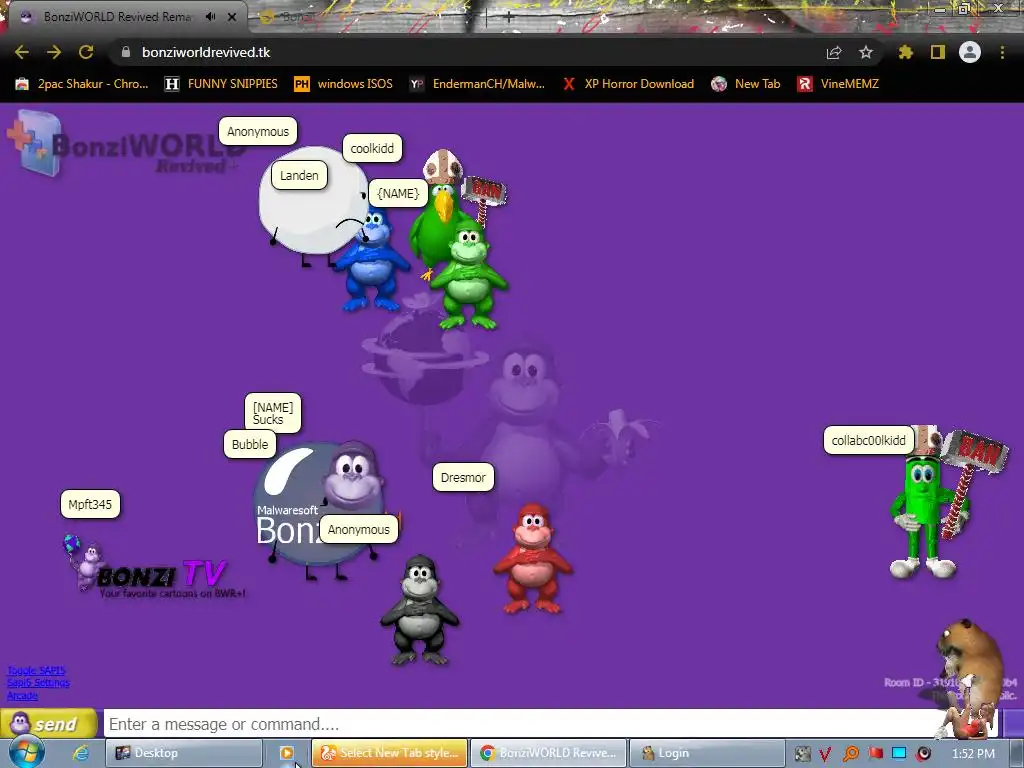1024x768 pixels.
Task: Click the collabc00lkidd name tag
Action: tap(869, 440)
